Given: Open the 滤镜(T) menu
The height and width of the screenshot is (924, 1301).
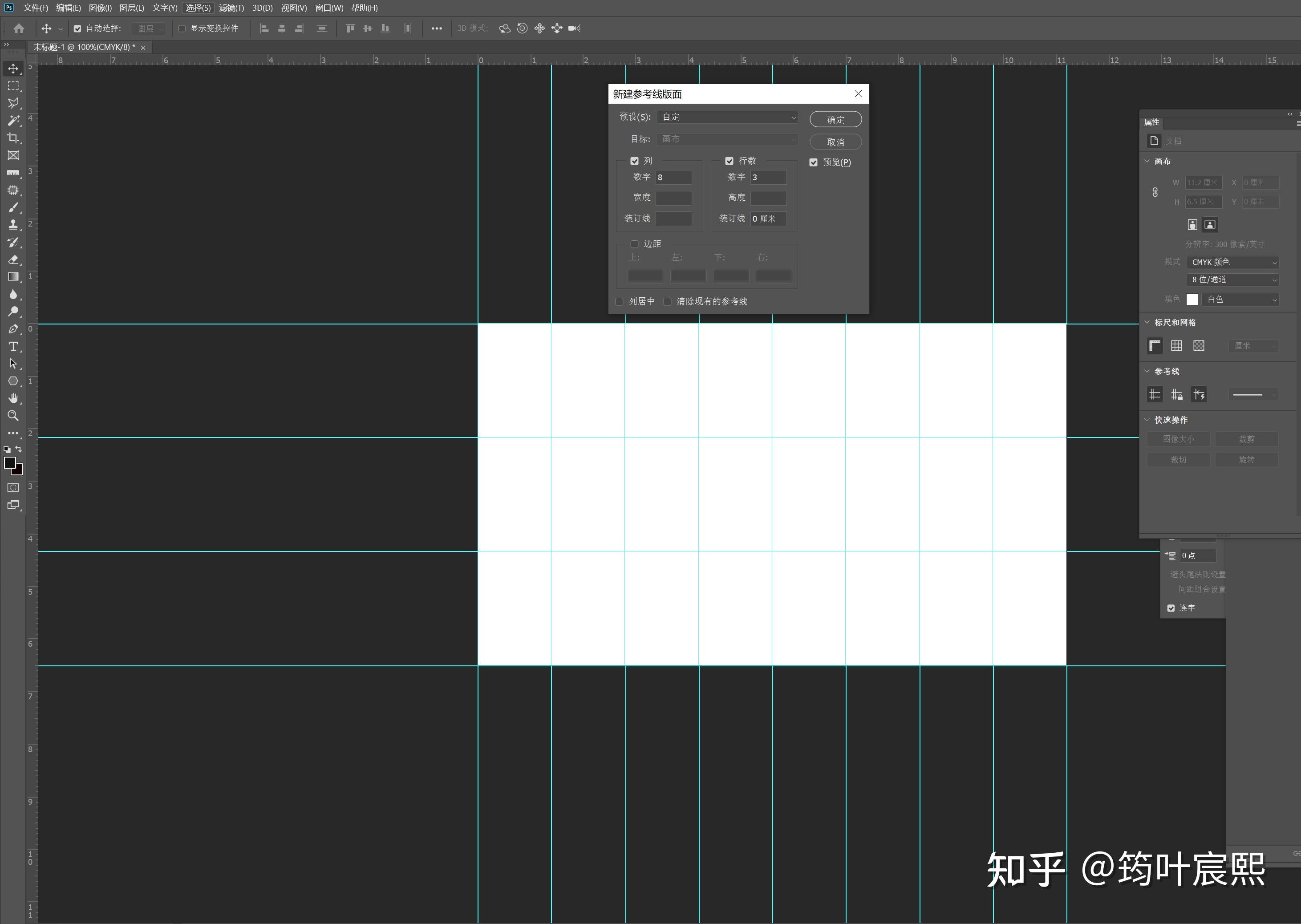Looking at the screenshot, I should click(x=231, y=8).
